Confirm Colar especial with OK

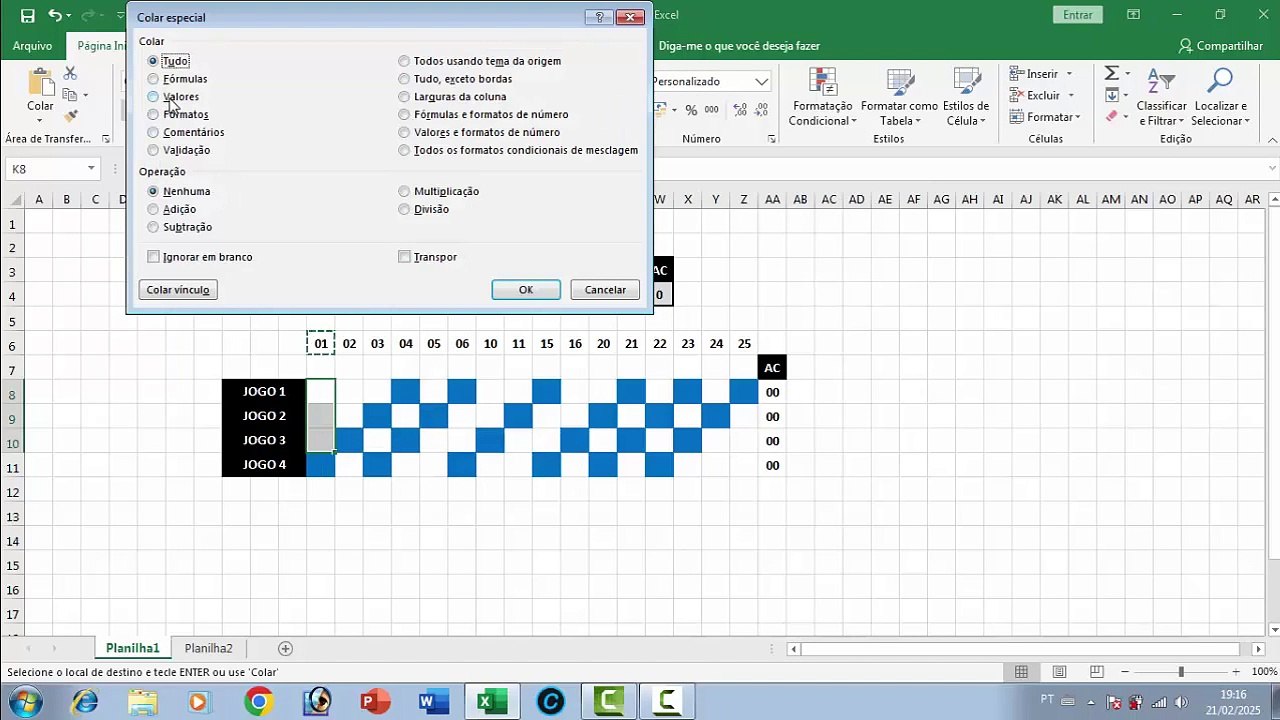526,290
